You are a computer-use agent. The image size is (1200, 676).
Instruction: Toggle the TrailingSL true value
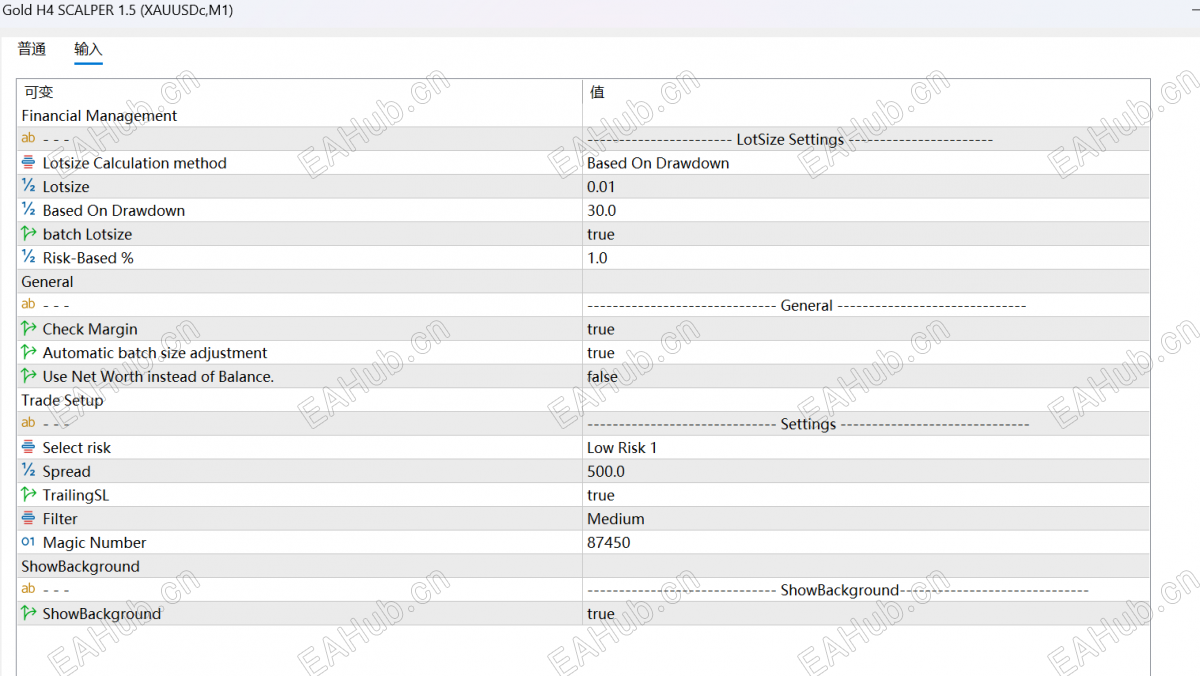point(866,495)
